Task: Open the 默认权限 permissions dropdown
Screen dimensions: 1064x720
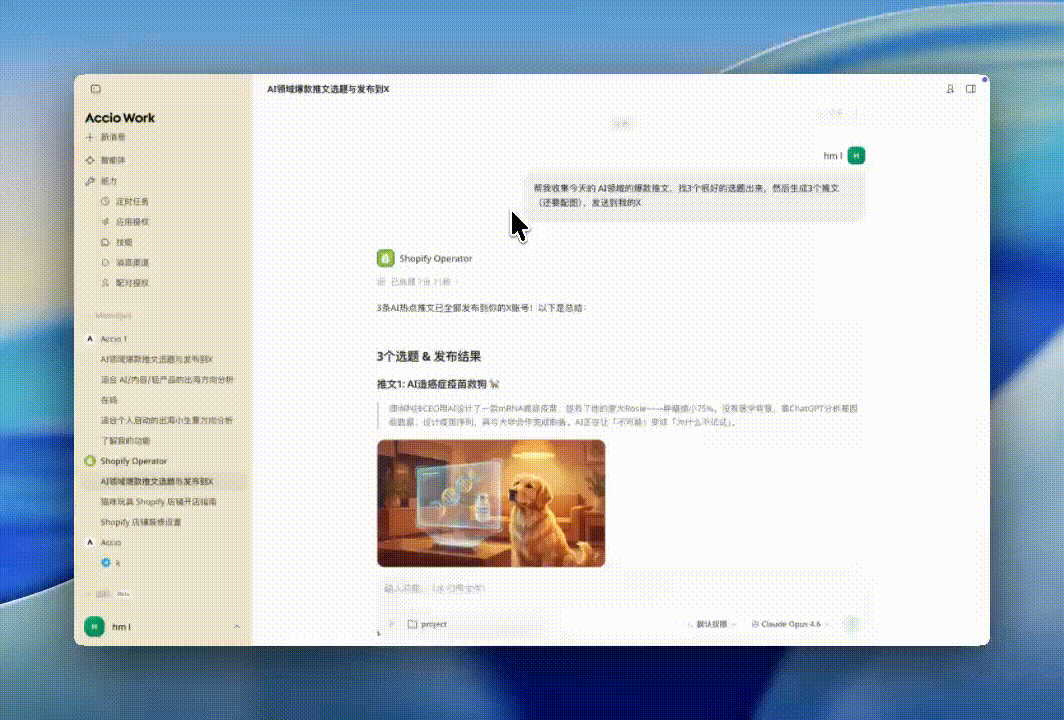Action: (714, 623)
